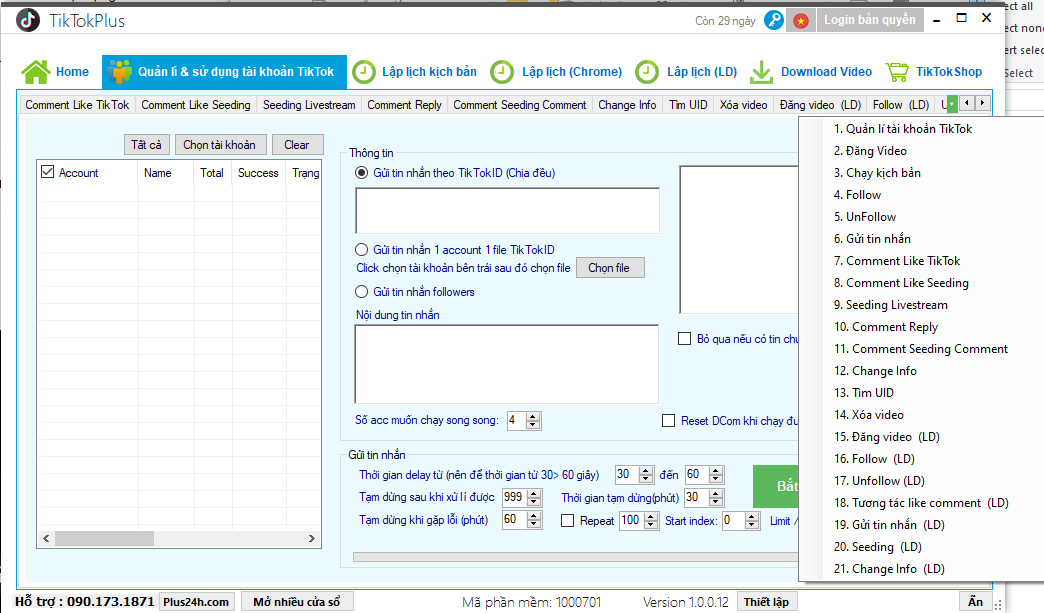Switch to the Change Info tab
Screen dimensions: 1044x613
(627, 104)
